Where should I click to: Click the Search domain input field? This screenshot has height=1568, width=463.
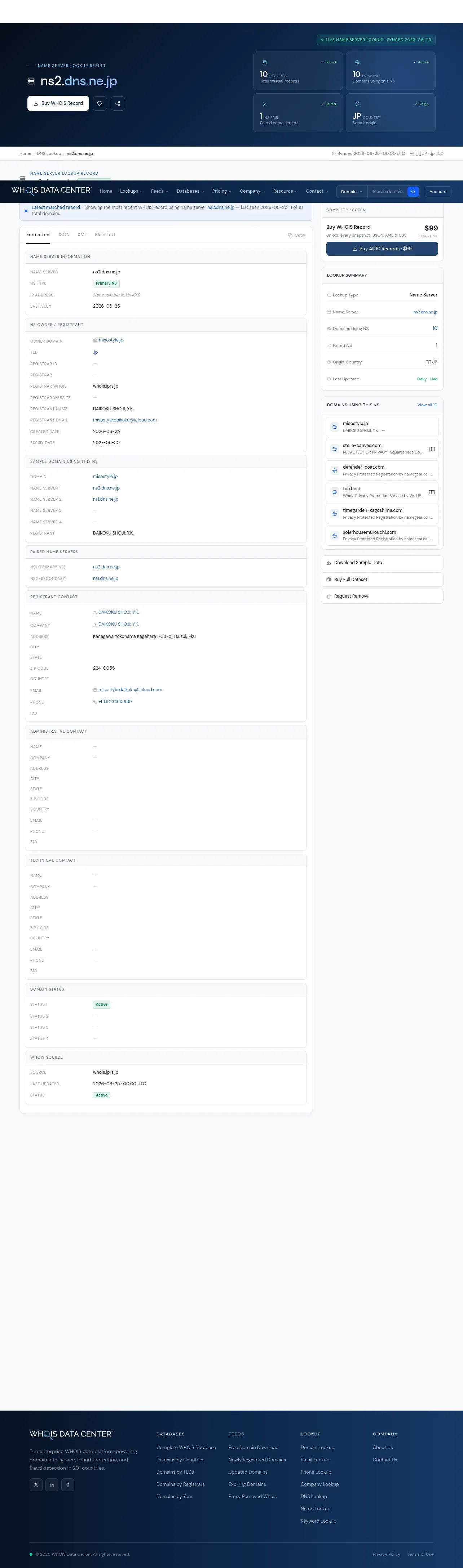(388, 191)
